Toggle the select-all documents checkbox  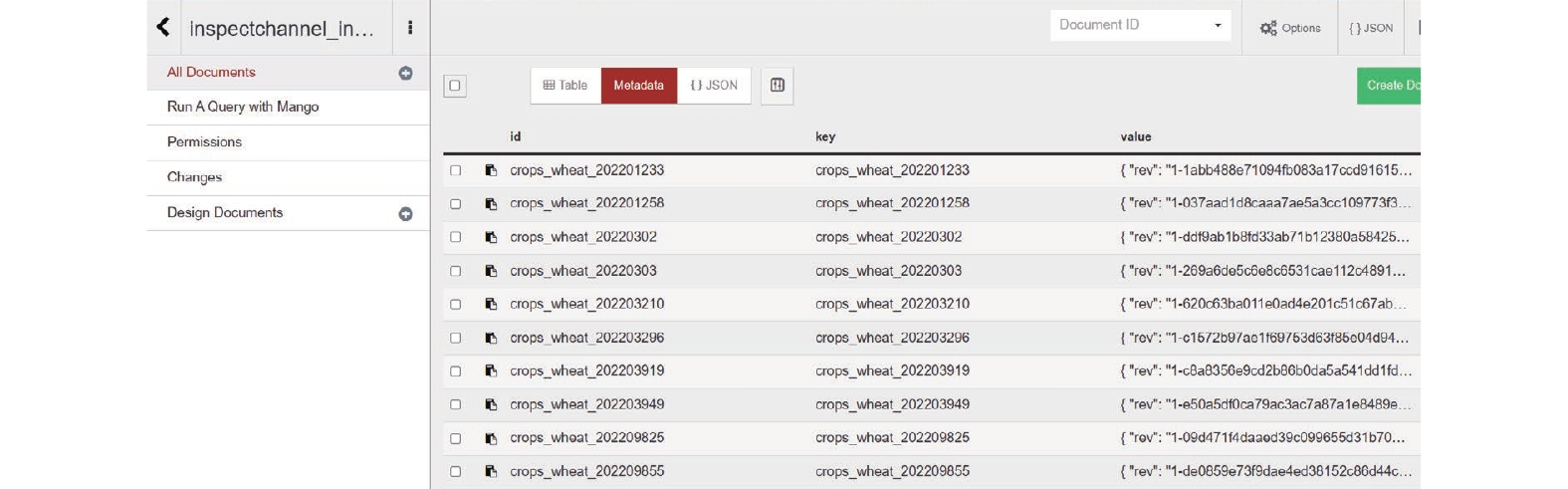(455, 86)
